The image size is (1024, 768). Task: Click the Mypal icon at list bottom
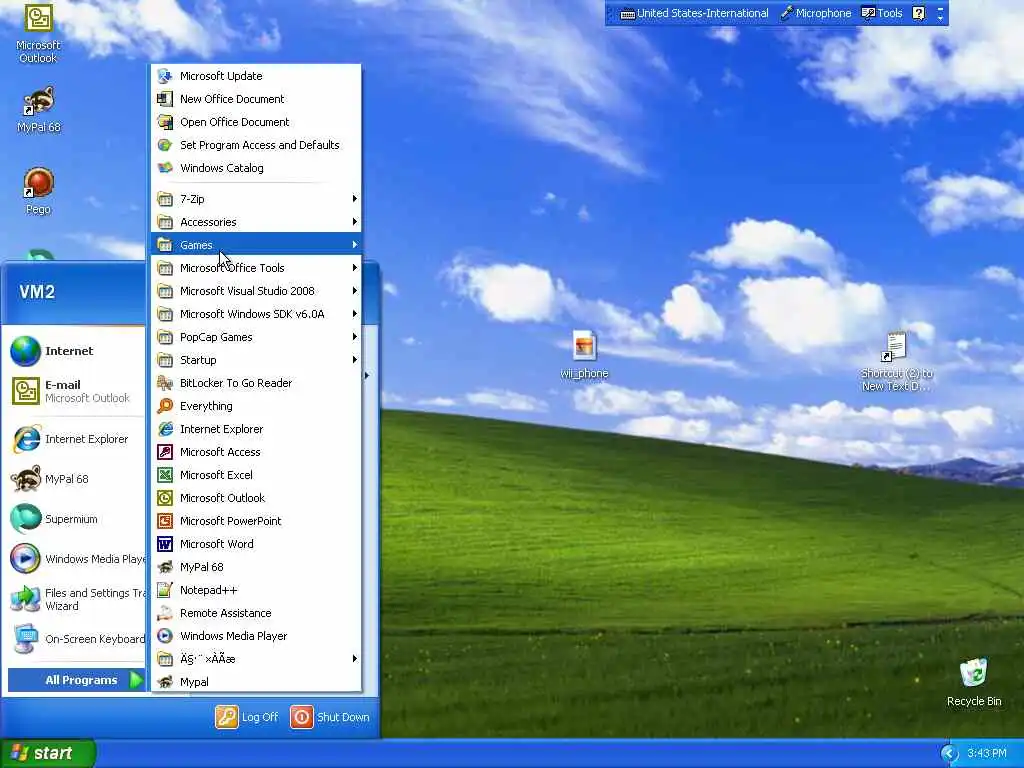[x=165, y=682]
